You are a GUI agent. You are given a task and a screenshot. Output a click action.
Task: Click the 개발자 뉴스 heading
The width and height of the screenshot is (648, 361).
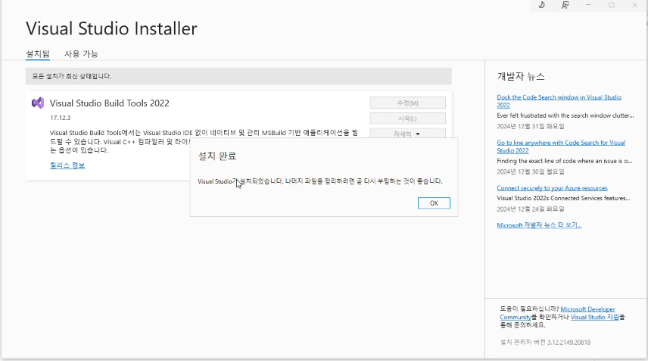click(521, 76)
